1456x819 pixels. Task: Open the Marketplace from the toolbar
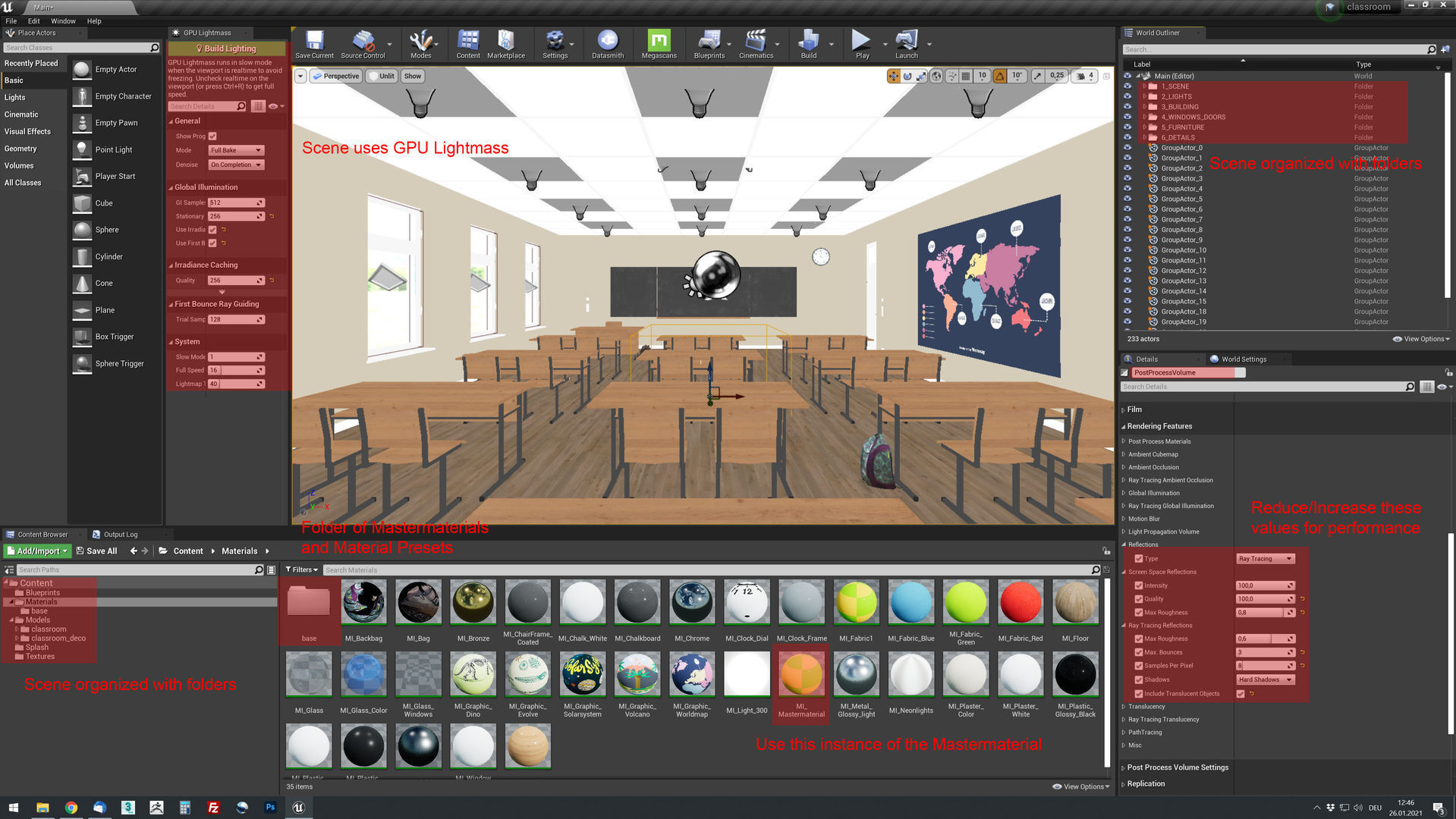pyautogui.click(x=506, y=43)
